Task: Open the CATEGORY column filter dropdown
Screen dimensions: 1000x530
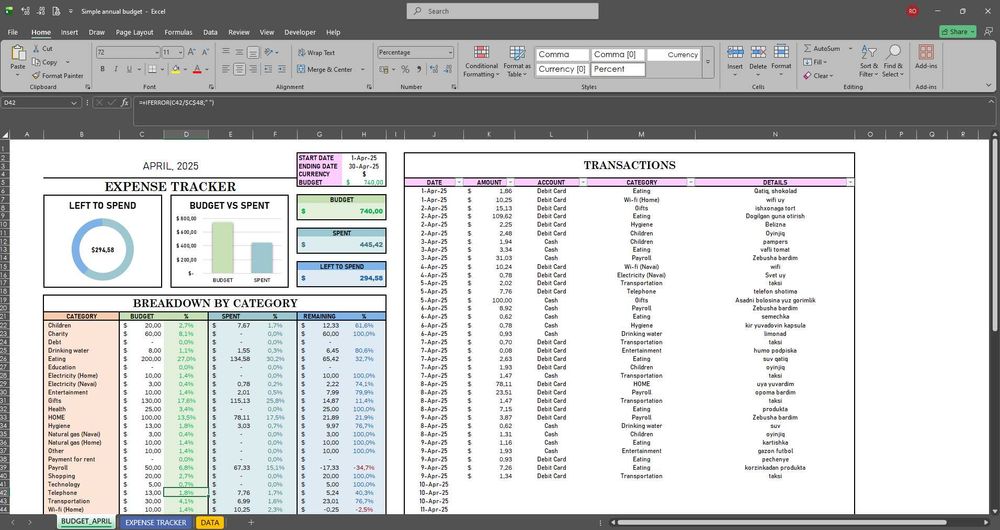Action: pos(691,182)
